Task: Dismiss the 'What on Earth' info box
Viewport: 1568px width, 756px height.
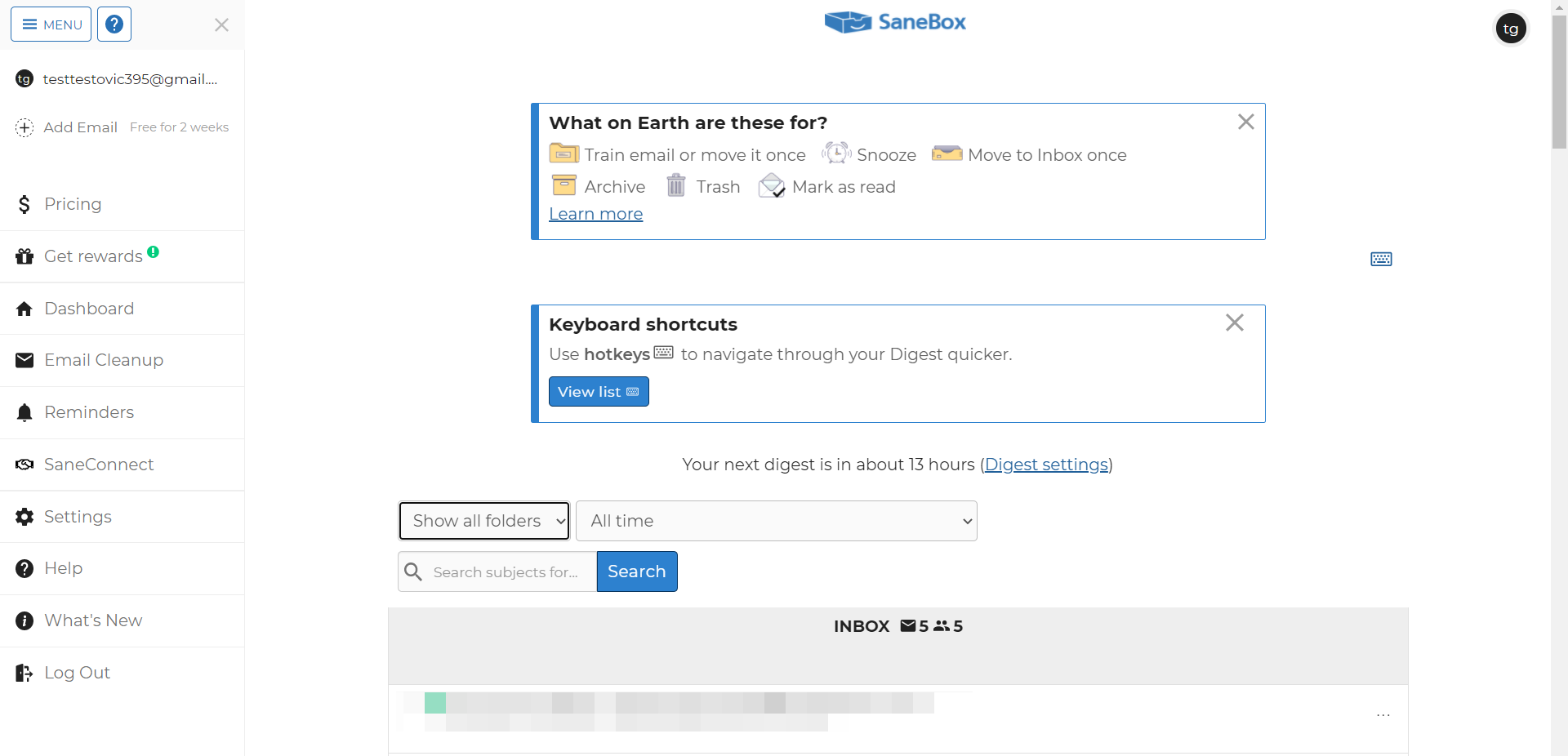Action: tap(1245, 122)
